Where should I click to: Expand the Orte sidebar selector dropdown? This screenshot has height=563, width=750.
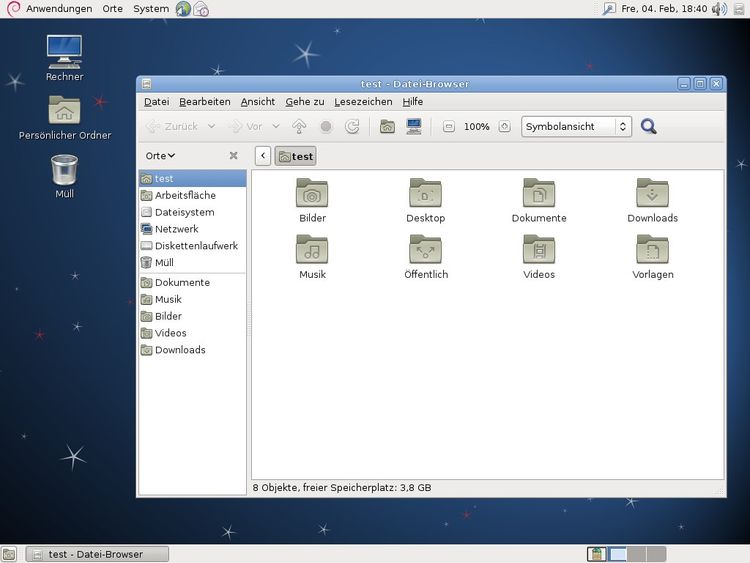click(160, 156)
